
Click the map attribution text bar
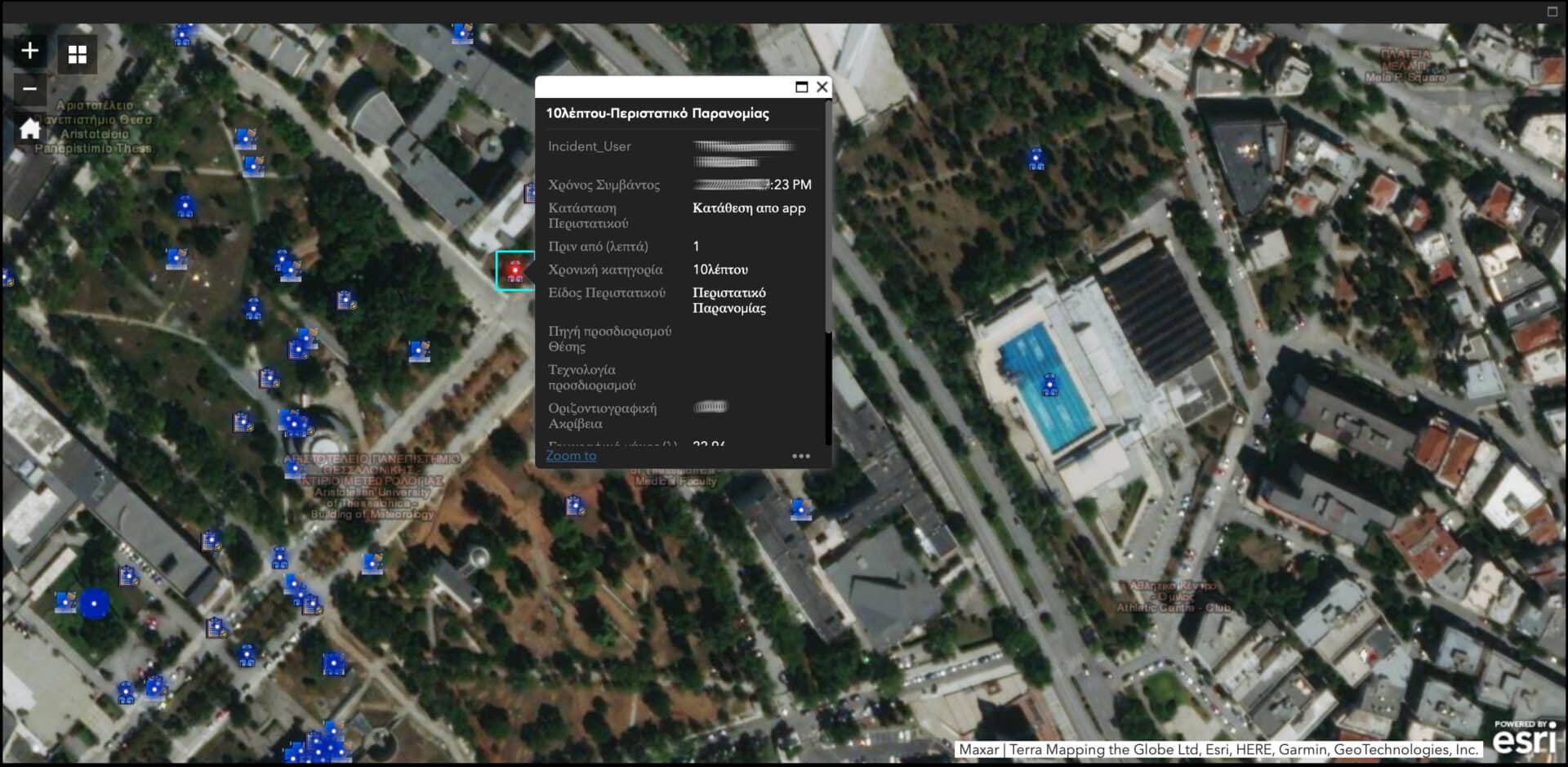[x=1218, y=749]
